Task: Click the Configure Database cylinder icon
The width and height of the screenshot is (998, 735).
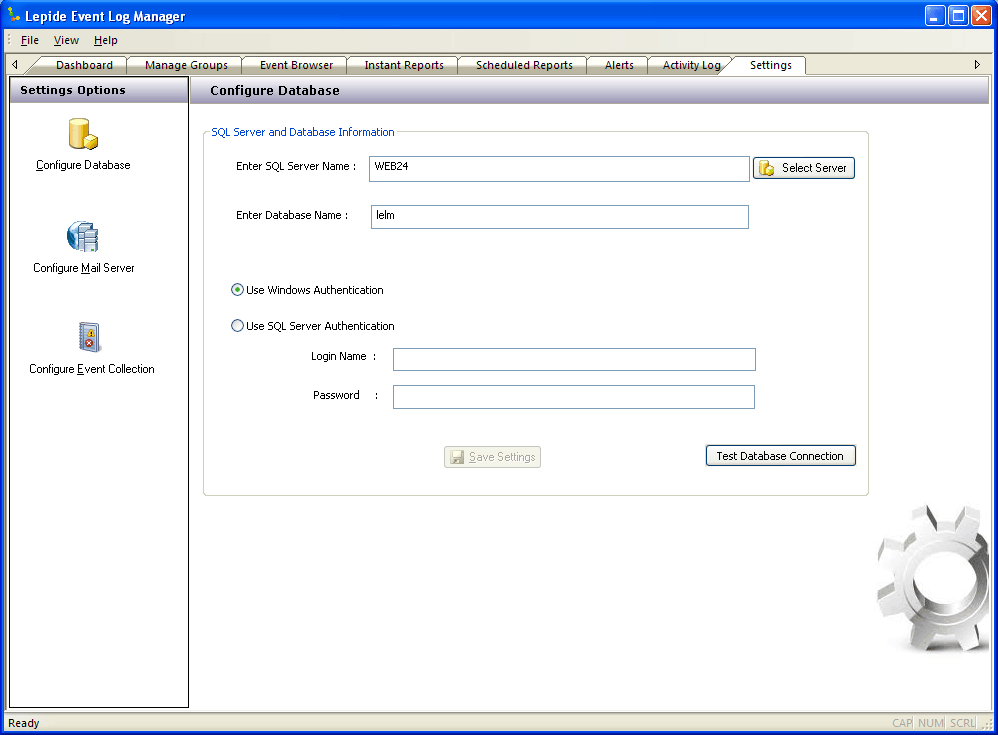Action: click(x=83, y=134)
